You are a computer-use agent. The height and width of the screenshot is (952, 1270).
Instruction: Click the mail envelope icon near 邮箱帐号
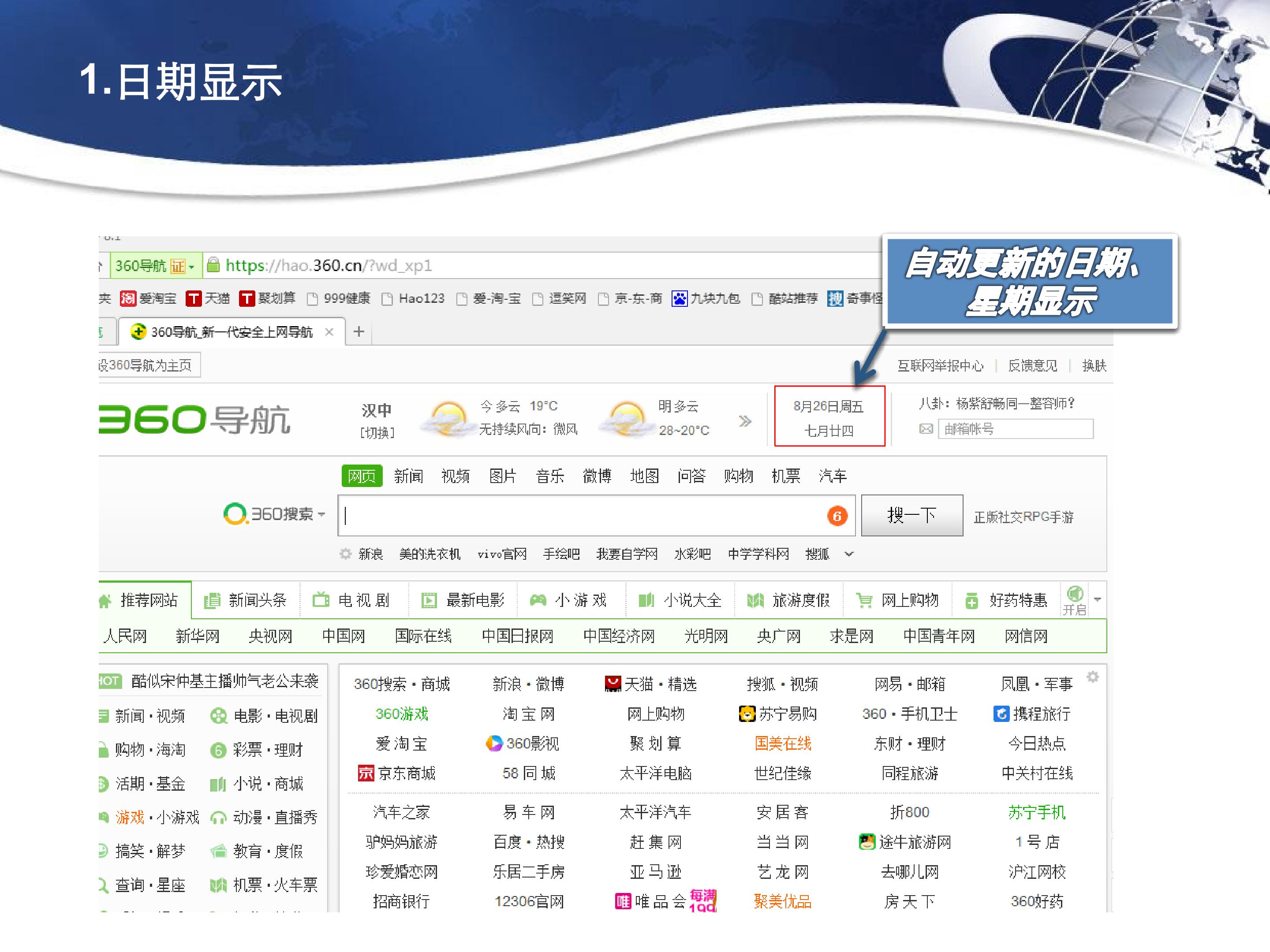pos(926,429)
